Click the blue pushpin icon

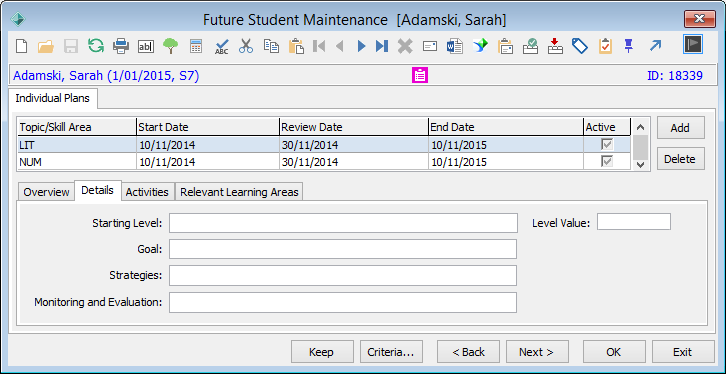pyautogui.click(x=628, y=46)
